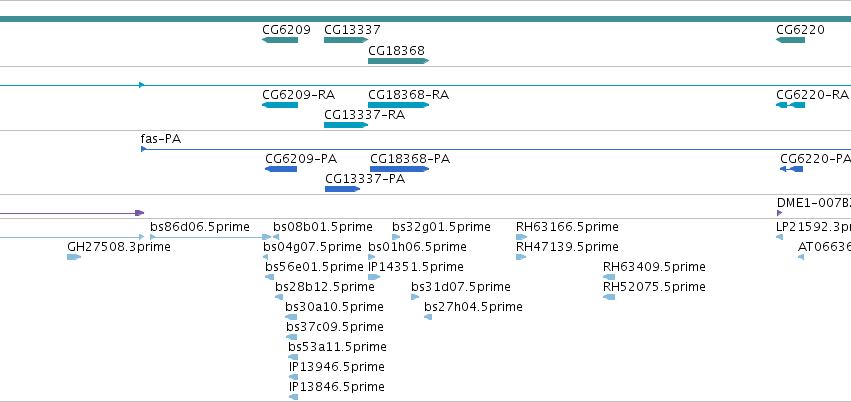Click the RH52075.5prime EST marker

(x=609, y=297)
